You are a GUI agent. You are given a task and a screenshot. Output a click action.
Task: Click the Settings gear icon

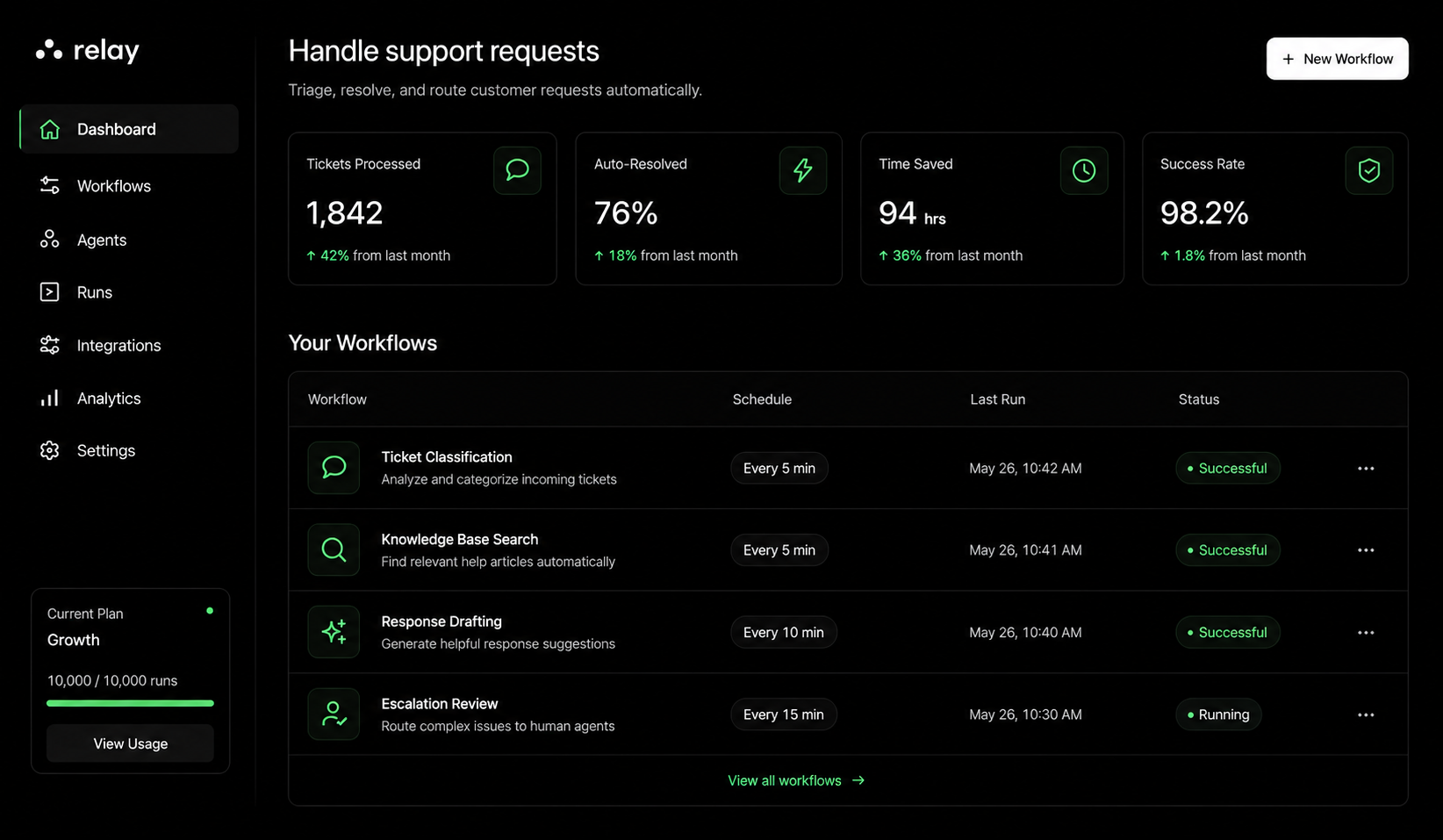[50, 450]
